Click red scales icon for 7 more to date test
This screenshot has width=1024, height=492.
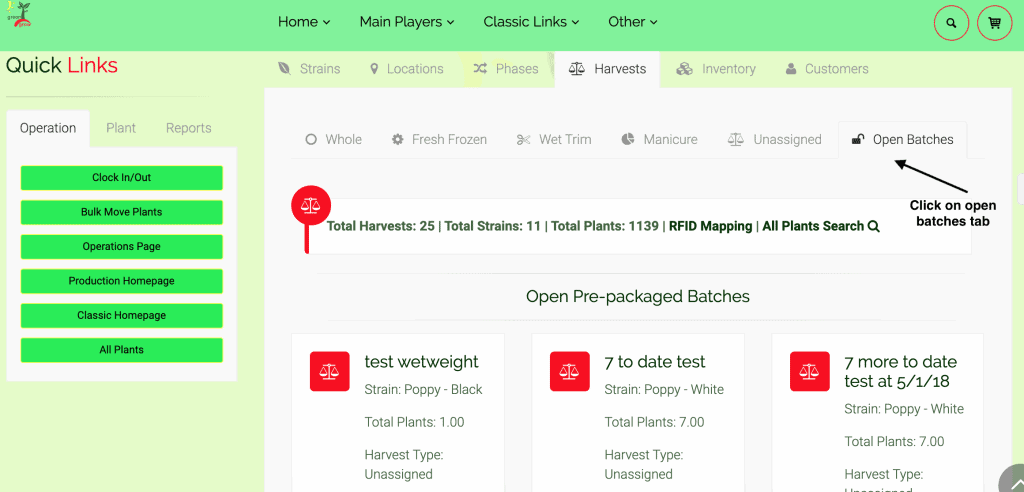pos(810,372)
